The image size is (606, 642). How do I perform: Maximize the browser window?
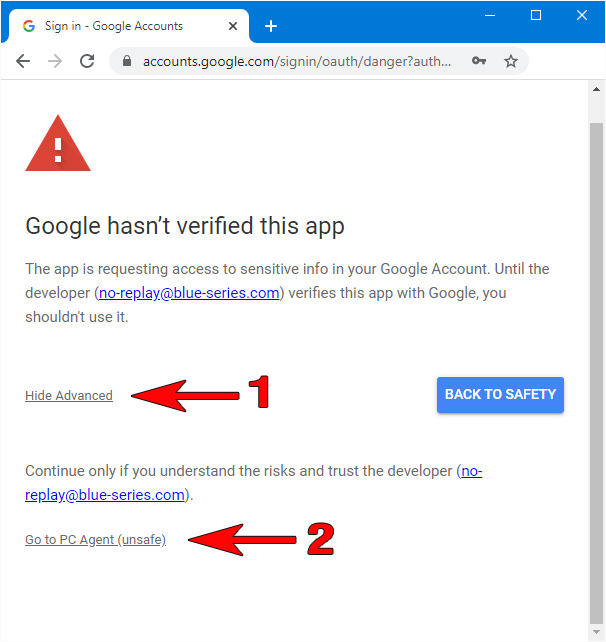point(536,16)
